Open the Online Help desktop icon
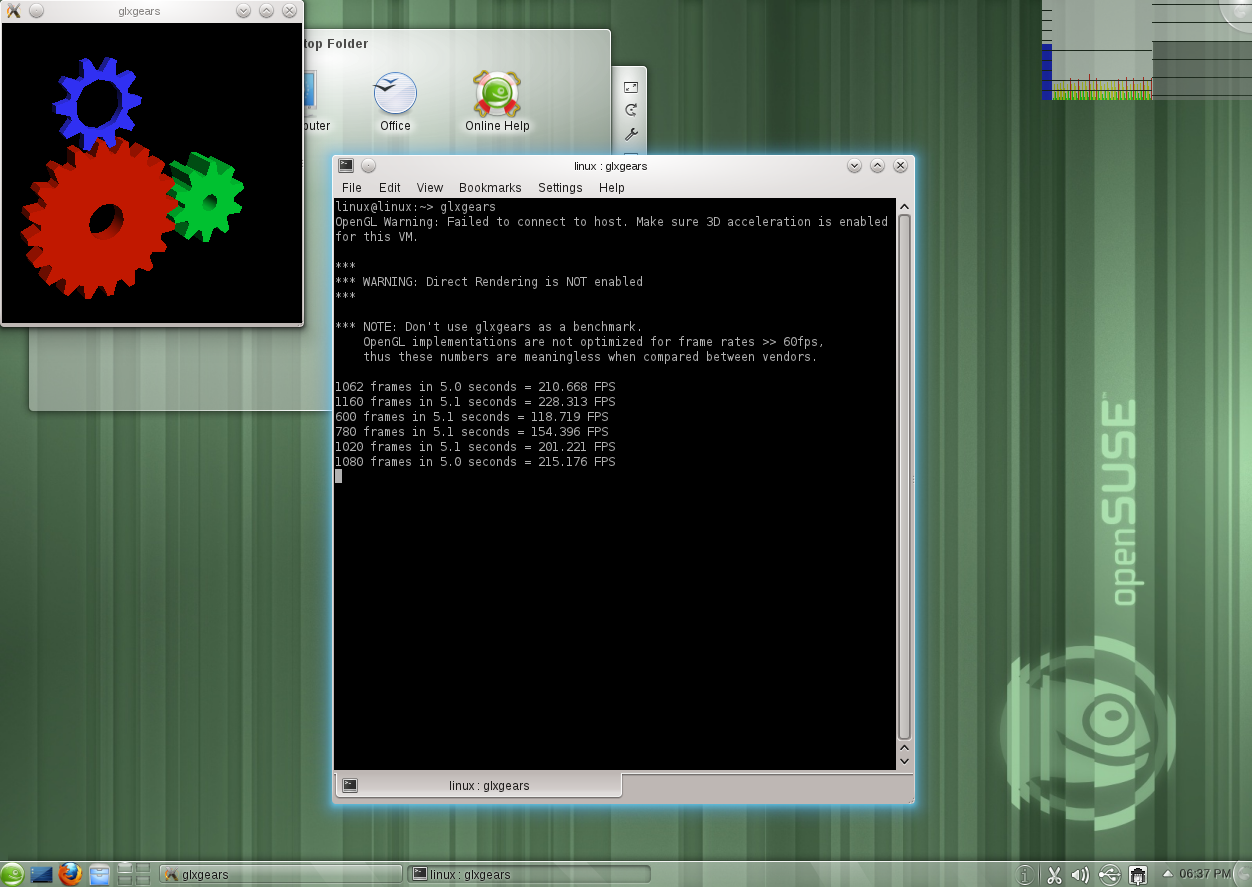This screenshot has height=887, width=1252. pos(496,101)
